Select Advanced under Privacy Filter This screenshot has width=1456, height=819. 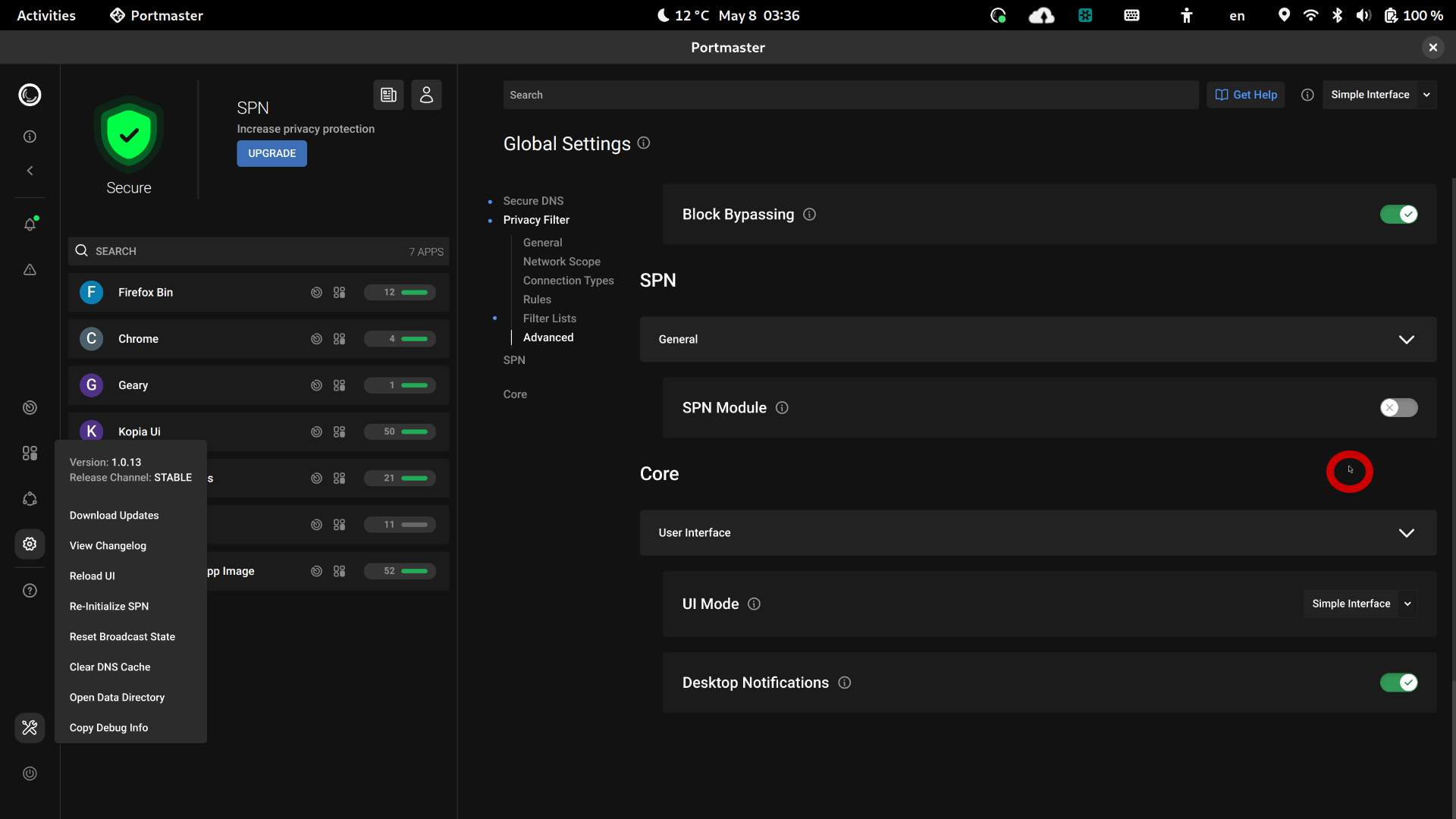tap(548, 337)
